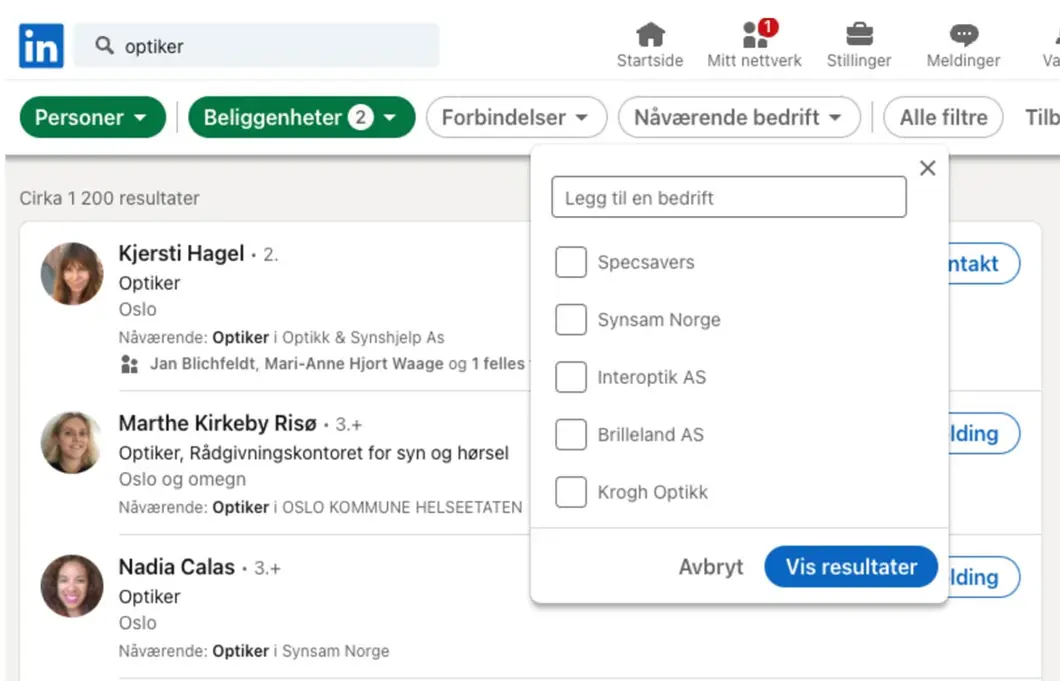Click the mutual connections icon under Kjersti Hagel

[129, 365]
